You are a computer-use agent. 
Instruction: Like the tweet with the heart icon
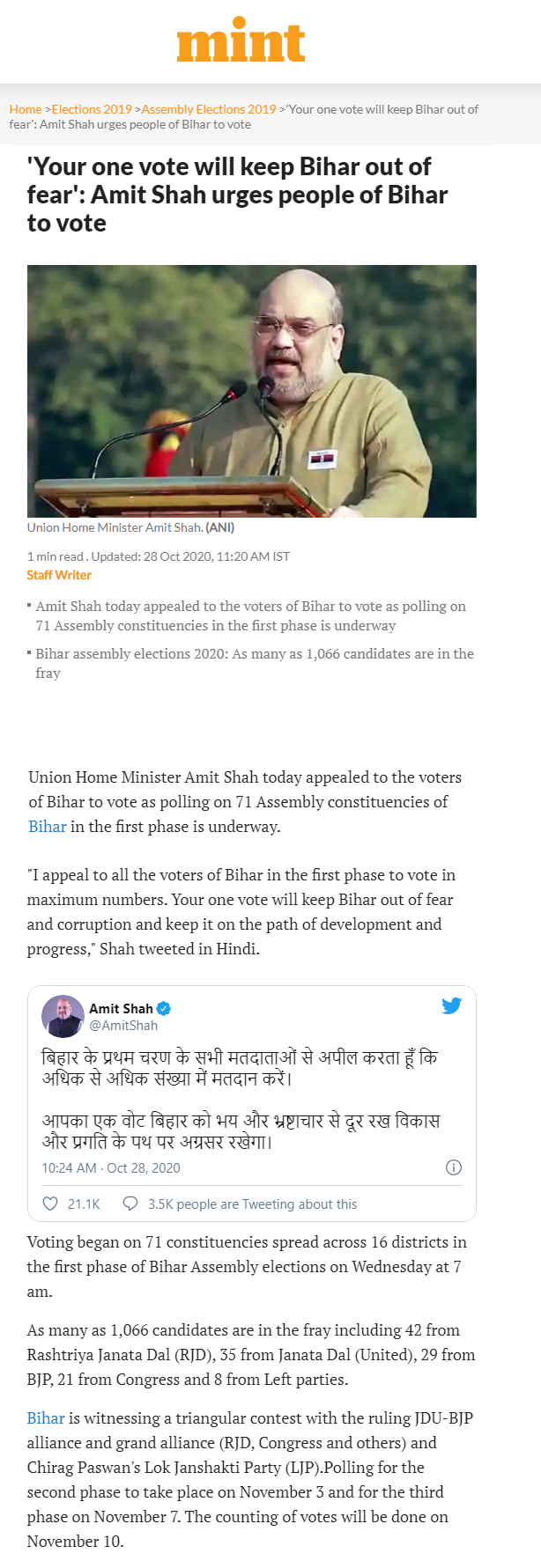point(50,1204)
